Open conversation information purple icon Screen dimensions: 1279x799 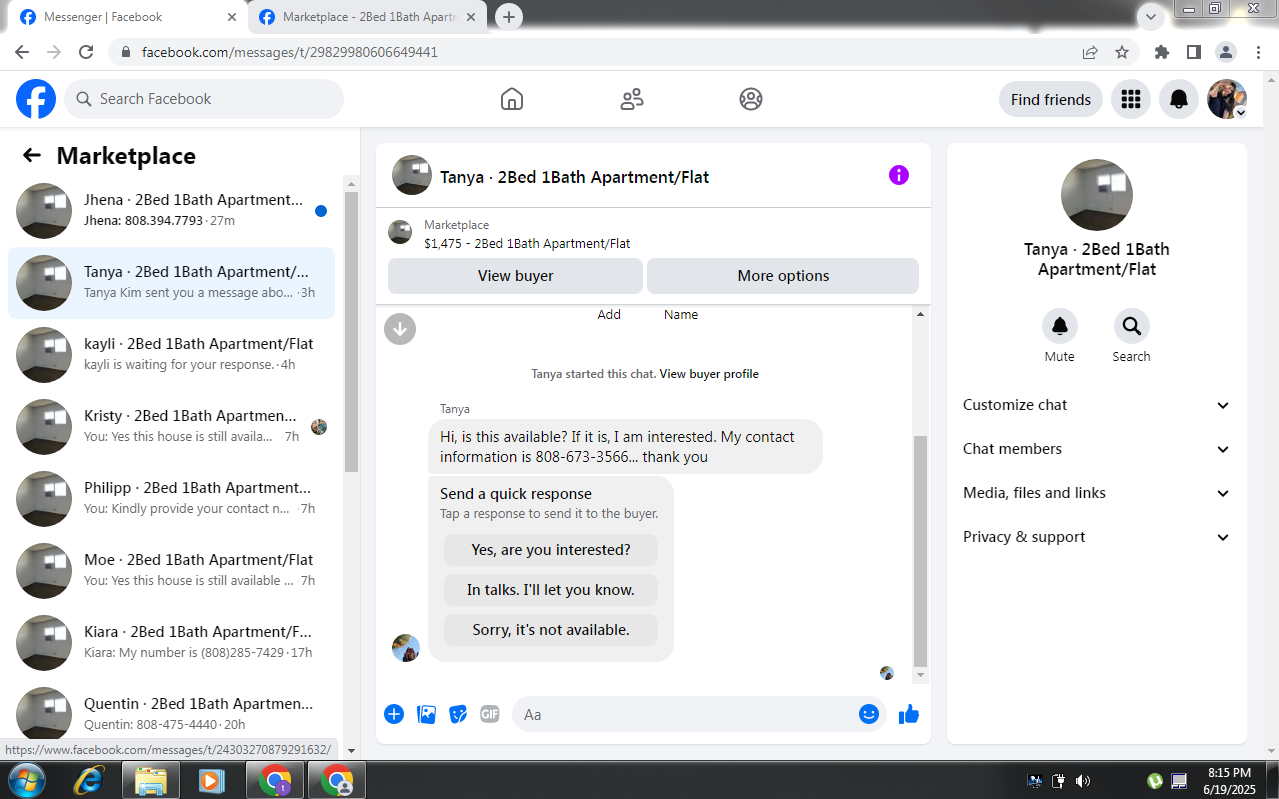pos(899,175)
